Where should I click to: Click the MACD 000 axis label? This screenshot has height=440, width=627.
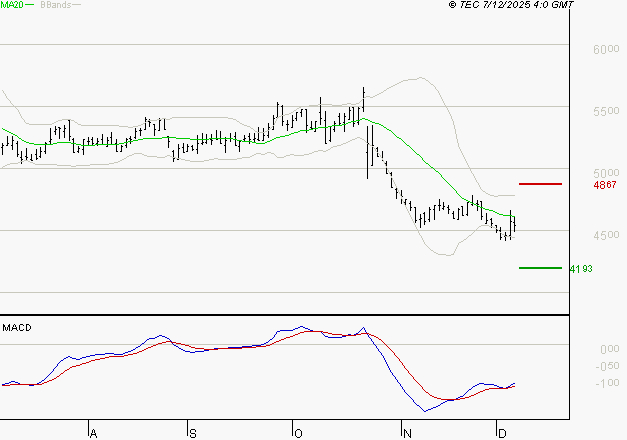pos(610,349)
